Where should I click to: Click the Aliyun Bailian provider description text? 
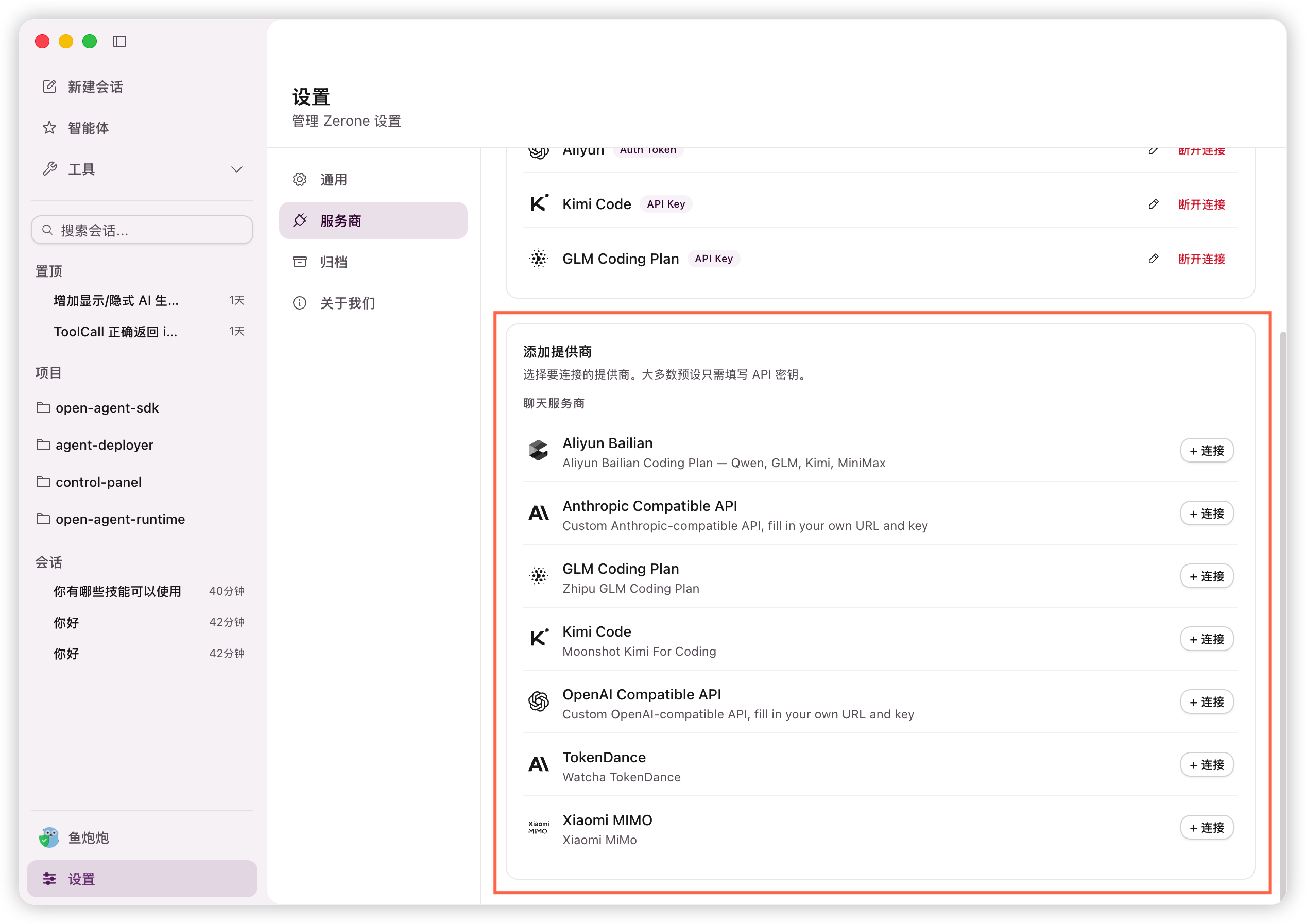724,463
